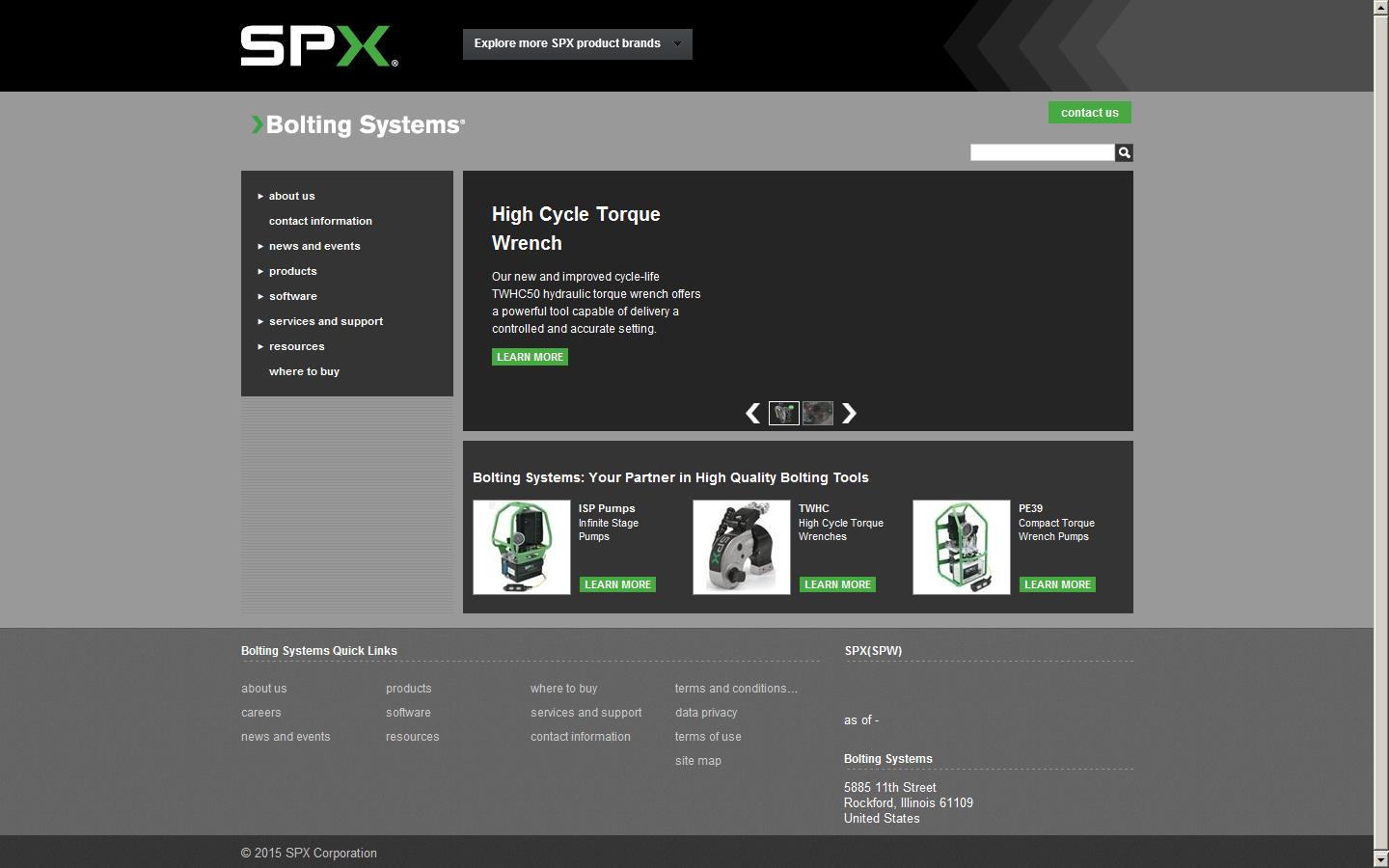1389x868 pixels.
Task: Click the PE39 pump product image
Action: pyautogui.click(x=962, y=547)
